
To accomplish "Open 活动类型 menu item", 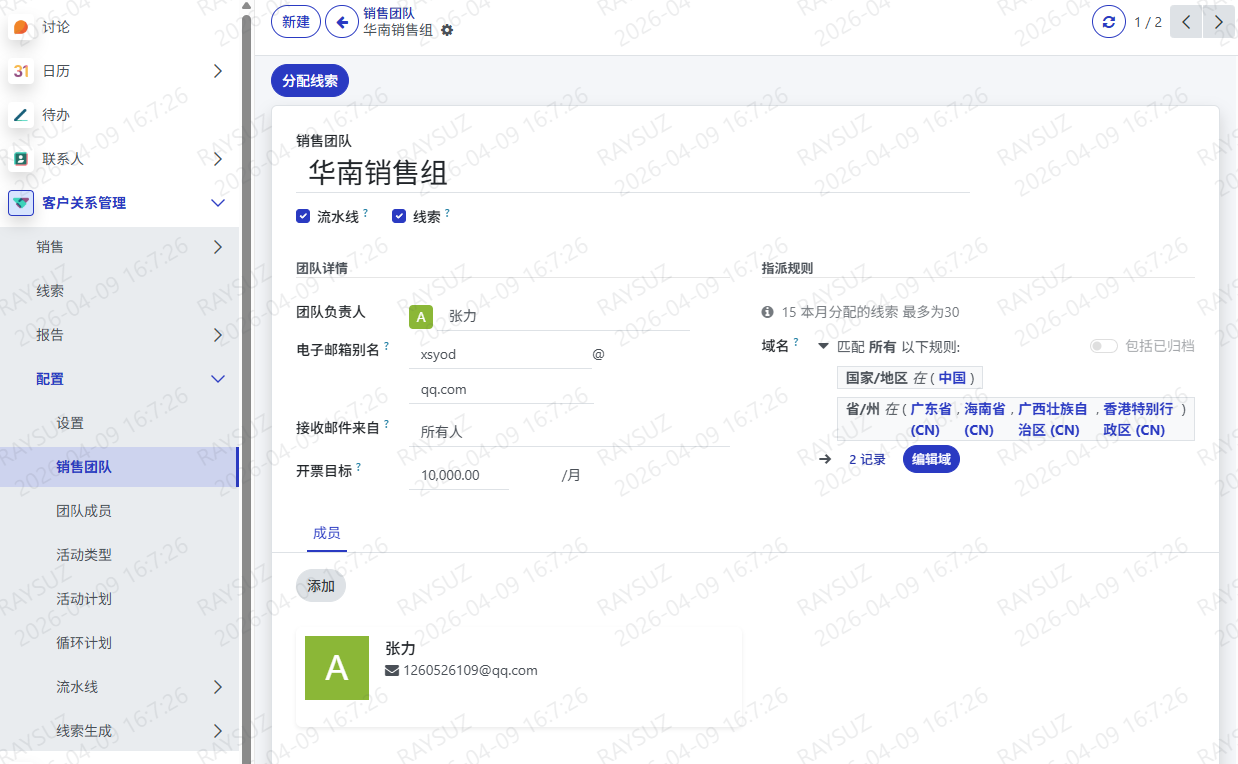I will tap(118, 555).
